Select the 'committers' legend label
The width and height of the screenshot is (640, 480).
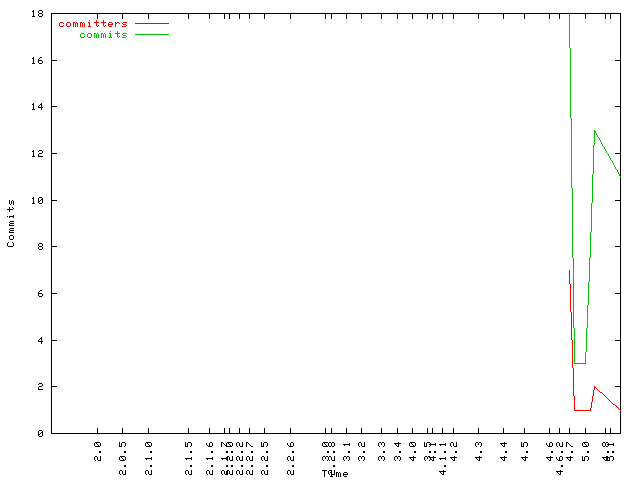[x=93, y=23]
